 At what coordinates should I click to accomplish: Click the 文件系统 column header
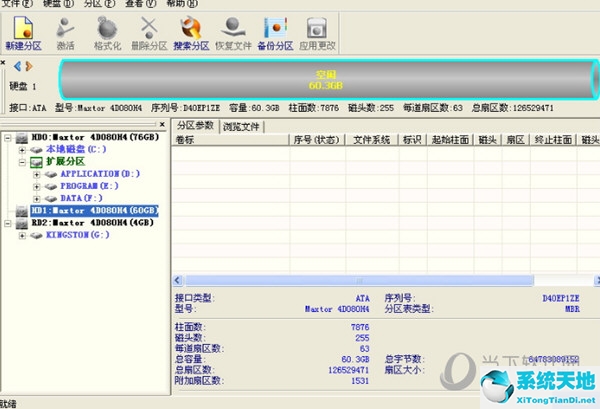coord(372,140)
